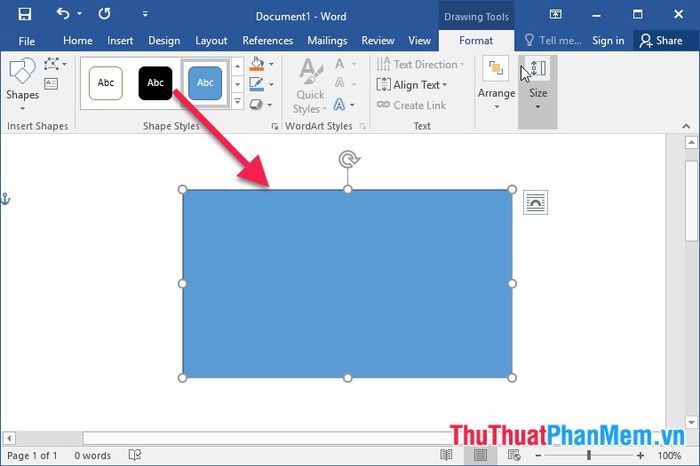Click Create Link

(x=411, y=105)
